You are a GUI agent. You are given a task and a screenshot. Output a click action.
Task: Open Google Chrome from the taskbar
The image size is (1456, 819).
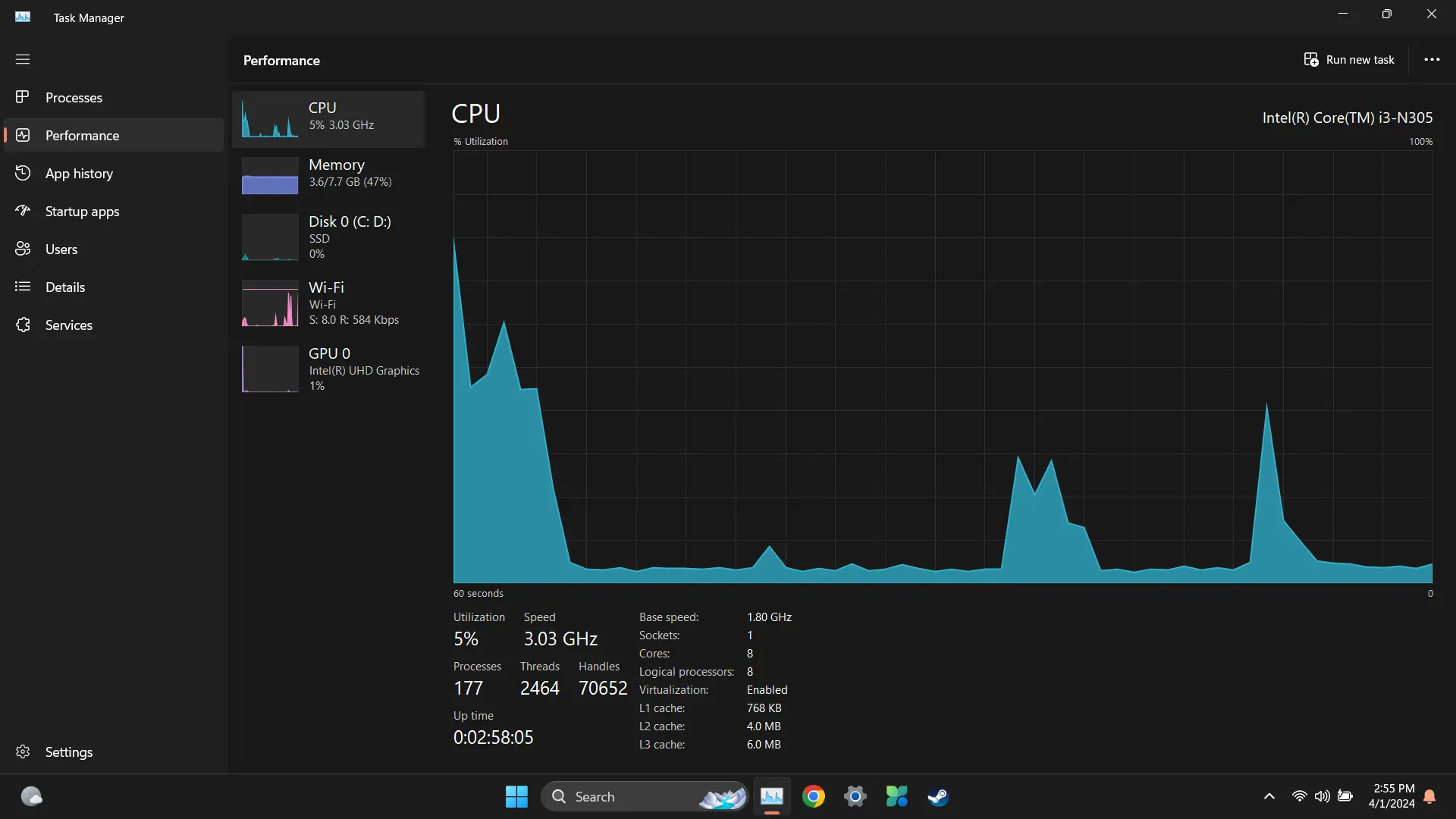point(814,796)
